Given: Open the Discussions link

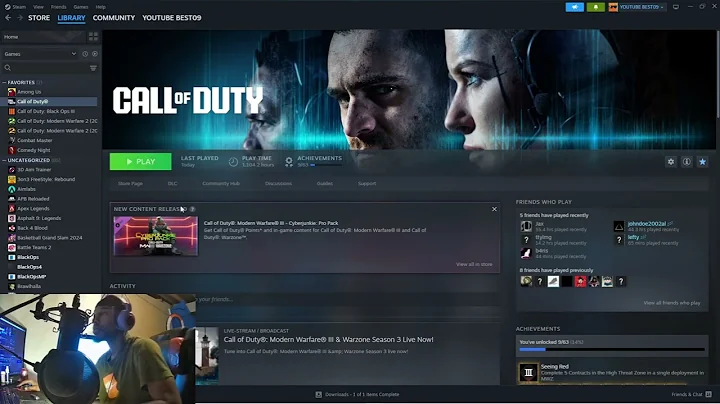Looking at the screenshot, I should pos(278,184).
